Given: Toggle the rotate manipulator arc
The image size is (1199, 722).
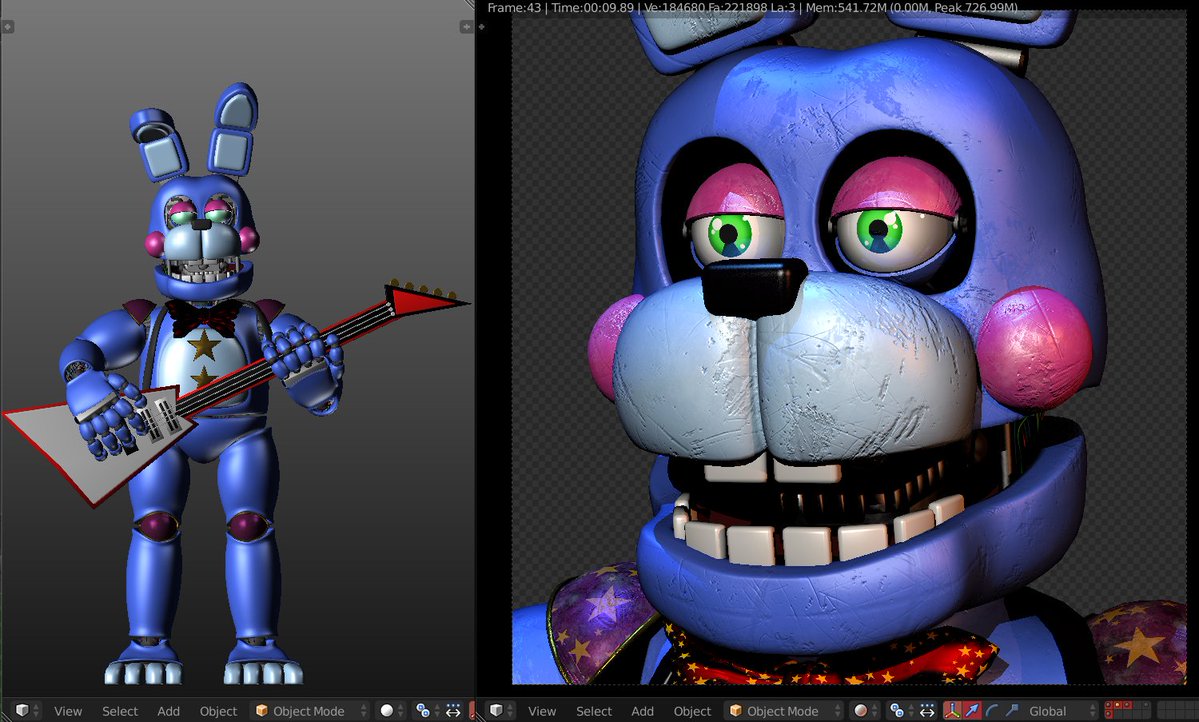Looking at the screenshot, I should pos(992,711).
